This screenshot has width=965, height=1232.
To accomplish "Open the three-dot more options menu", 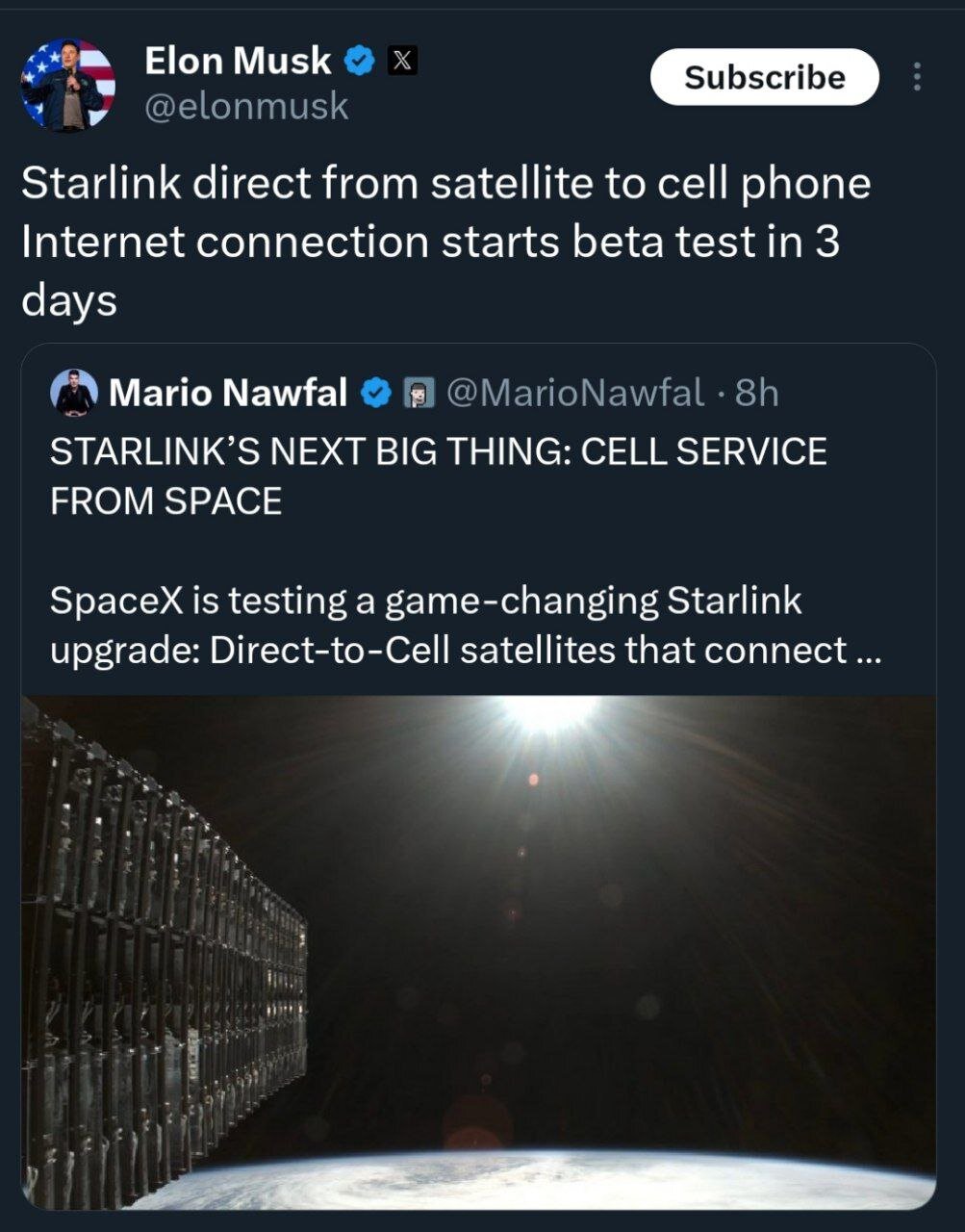I will coord(917,77).
